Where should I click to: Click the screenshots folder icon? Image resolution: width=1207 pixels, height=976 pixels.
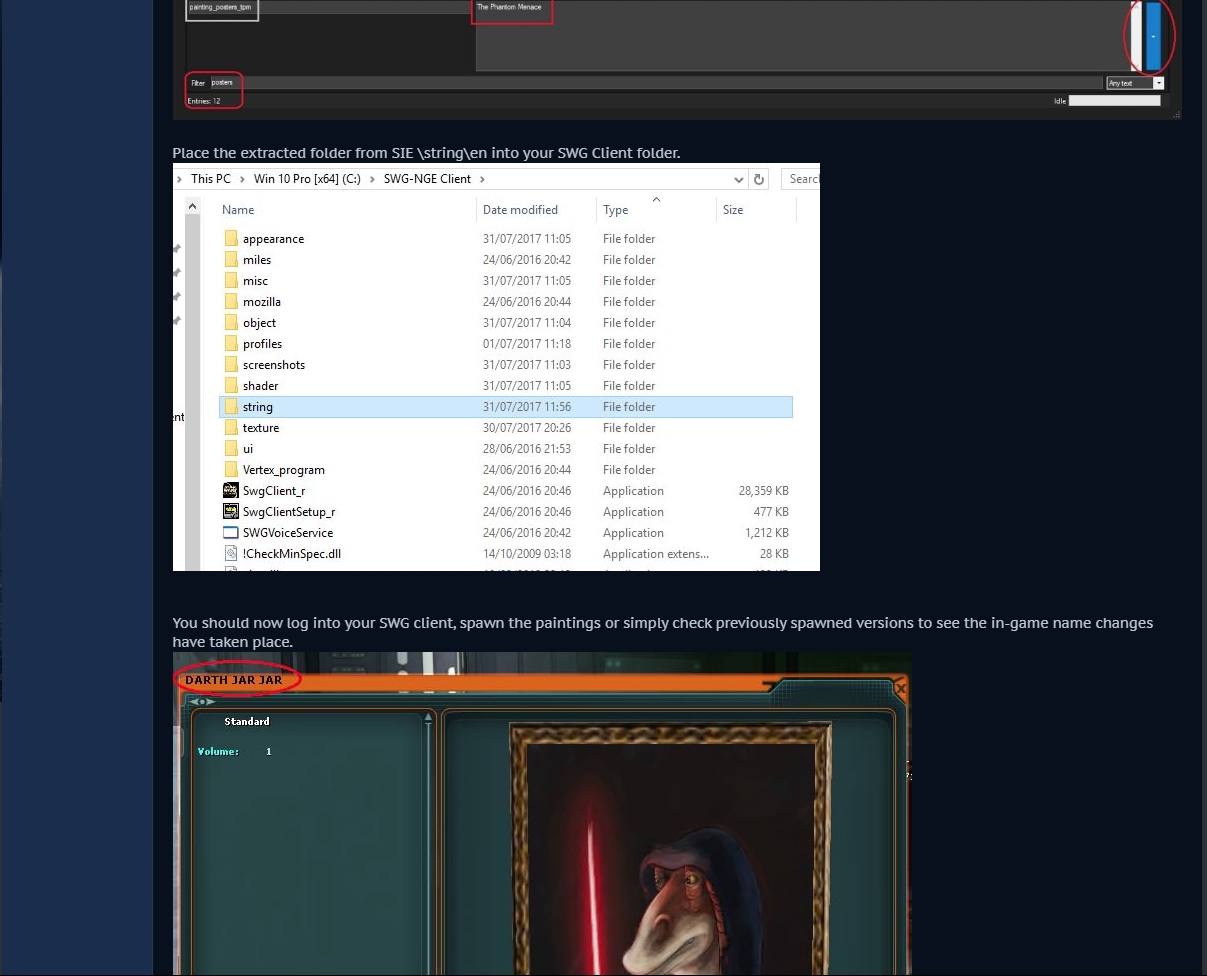pos(231,365)
